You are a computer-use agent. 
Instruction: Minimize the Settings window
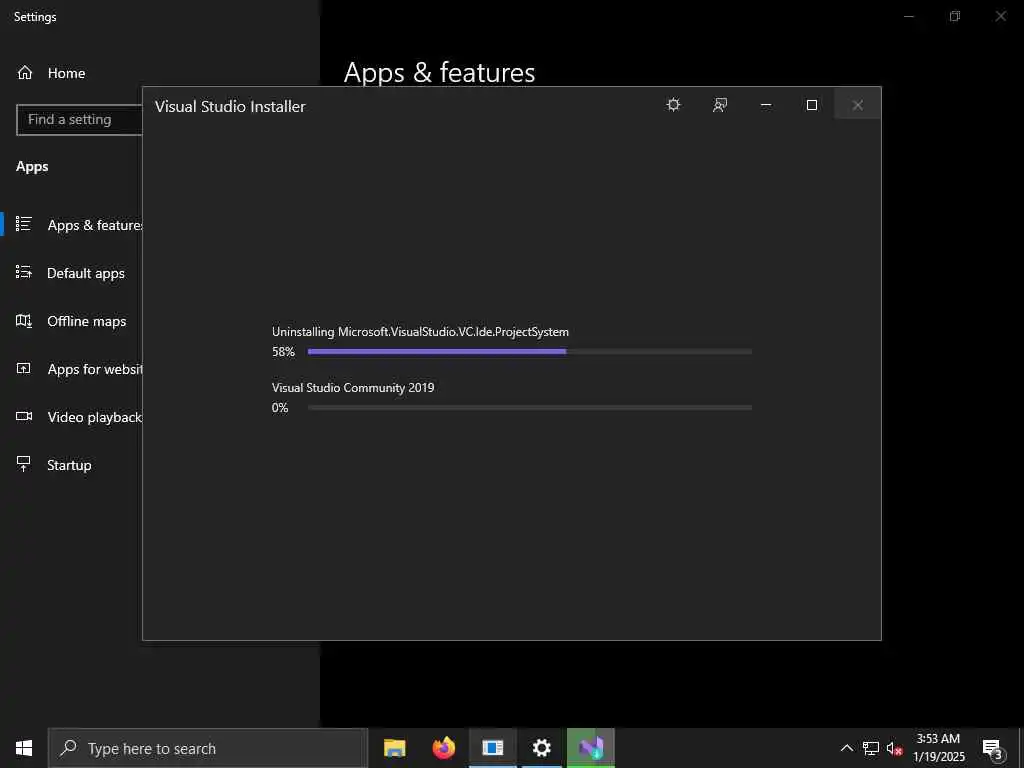pyautogui.click(x=908, y=16)
